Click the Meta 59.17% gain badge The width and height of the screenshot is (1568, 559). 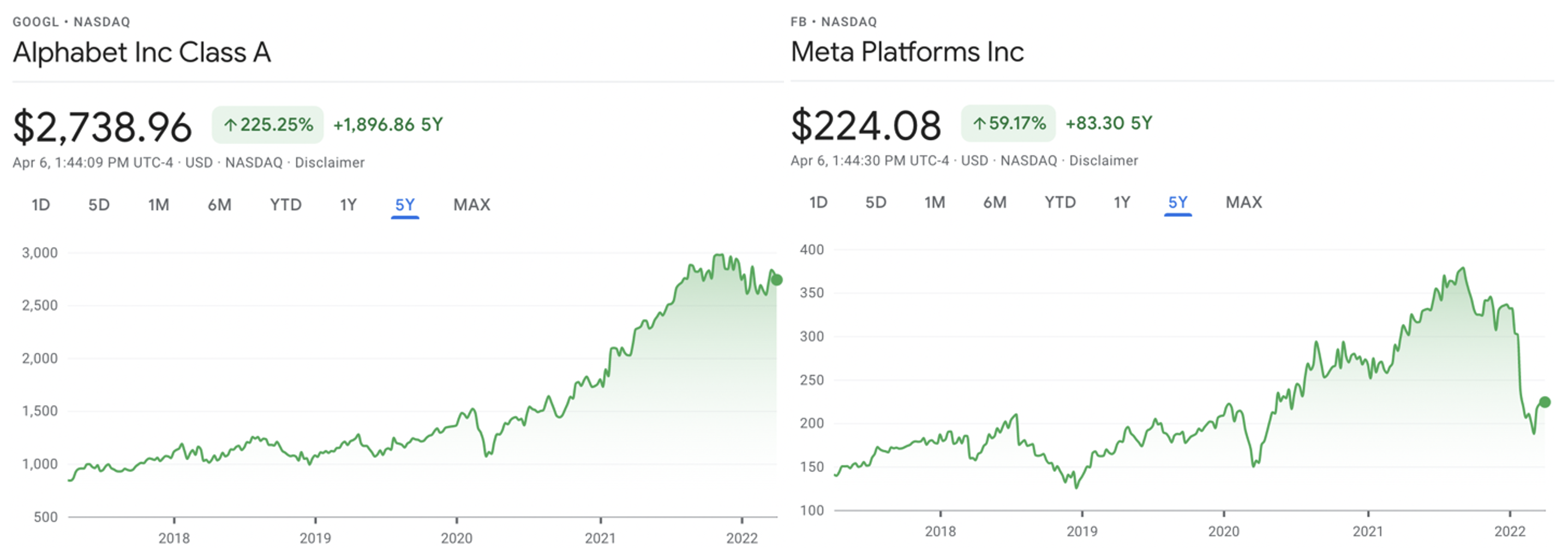pyautogui.click(x=1008, y=123)
